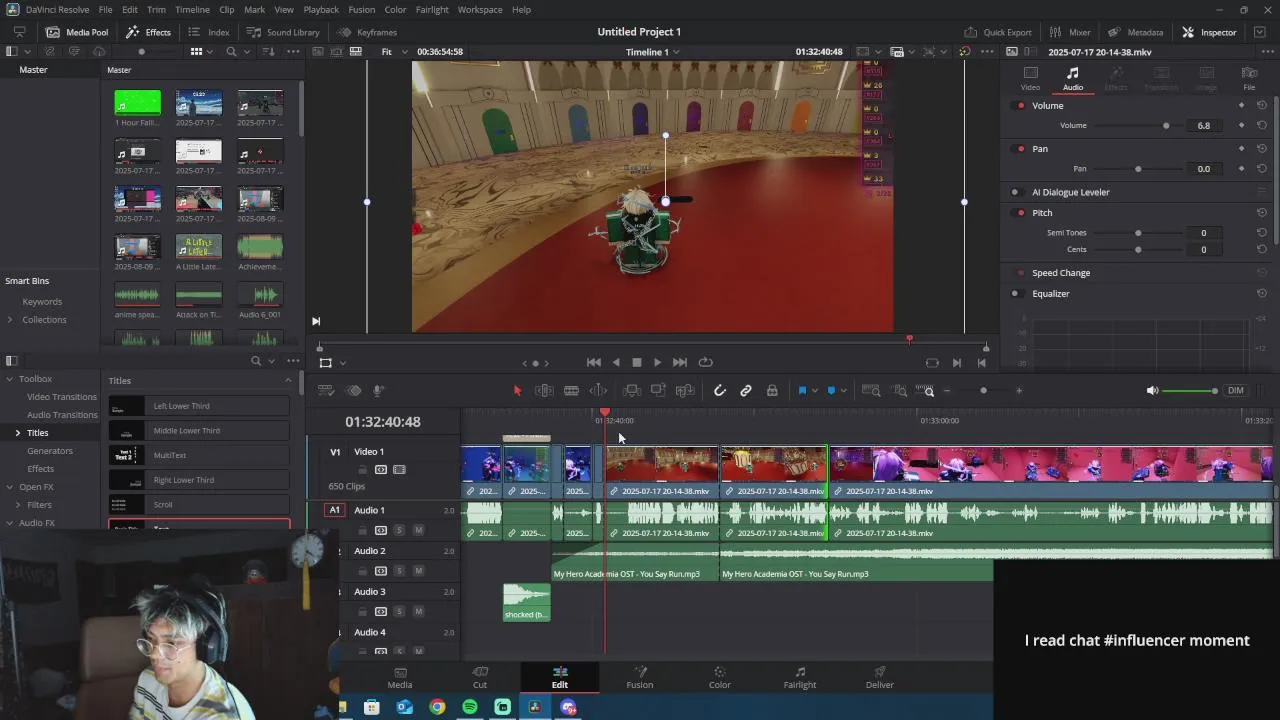Image resolution: width=1280 pixels, height=720 pixels.
Task: Switch to the Deliver page tab
Action: pyautogui.click(x=880, y=678)
